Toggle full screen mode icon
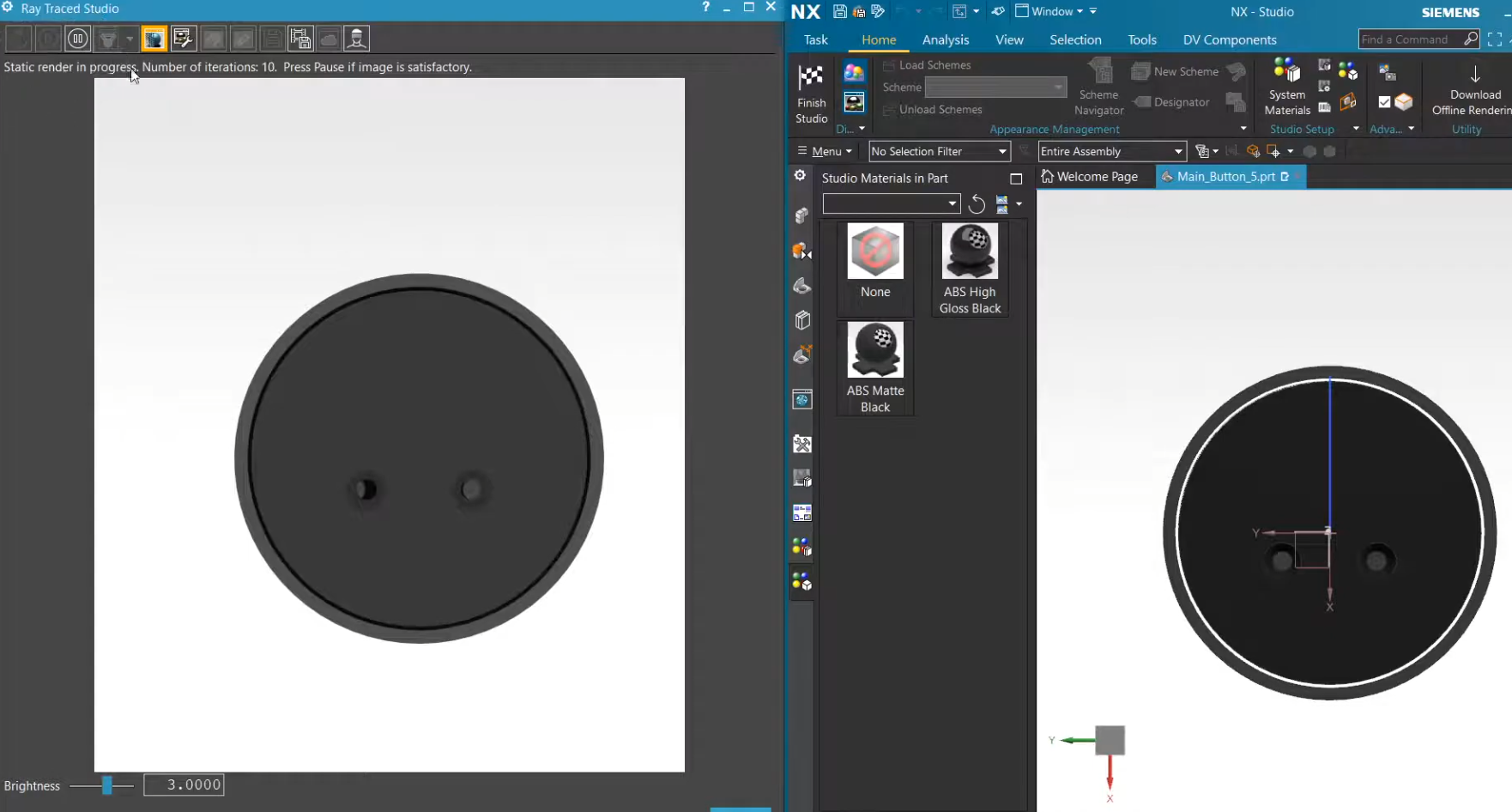Viewport: 1512px width, 812px height. [x=1495, y=39]
